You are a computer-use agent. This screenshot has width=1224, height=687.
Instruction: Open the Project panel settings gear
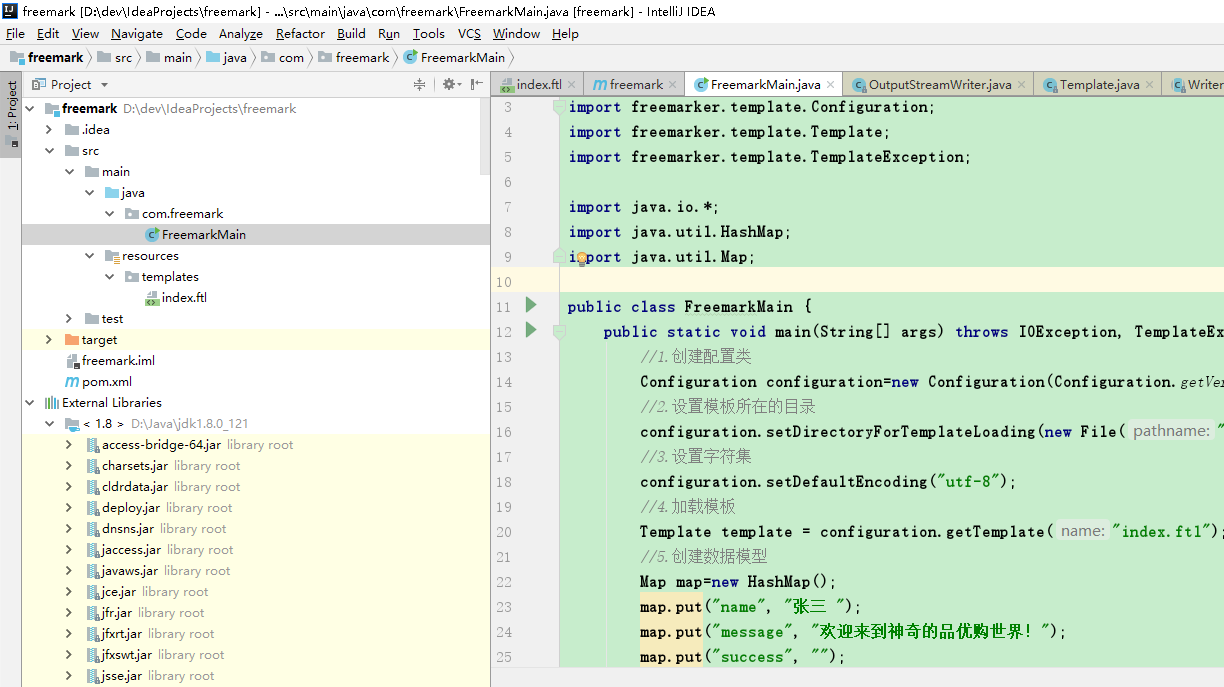point(450,85)
